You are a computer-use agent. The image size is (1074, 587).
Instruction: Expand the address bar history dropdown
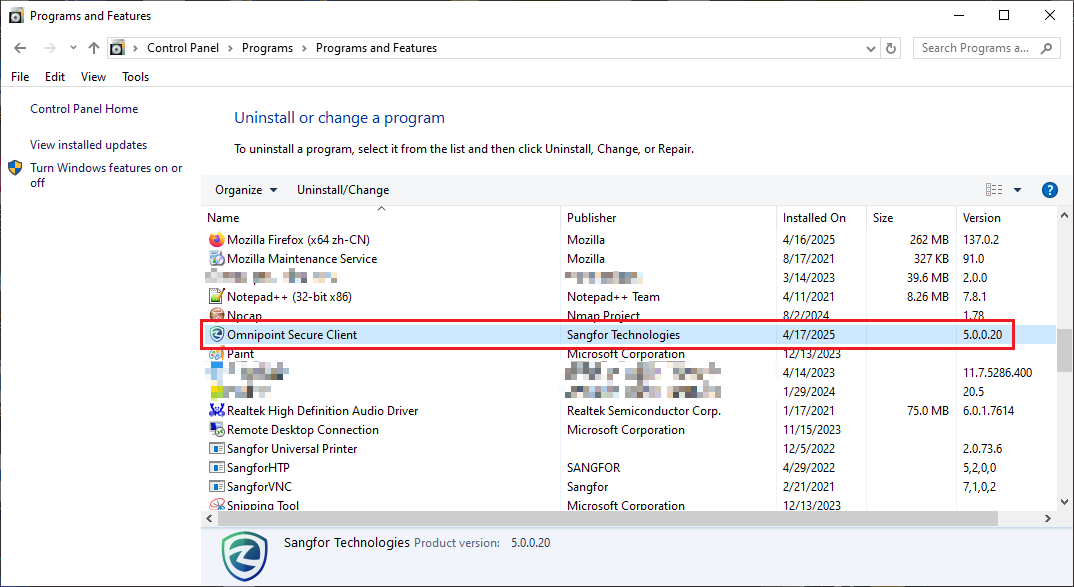[x=871, y=48]
